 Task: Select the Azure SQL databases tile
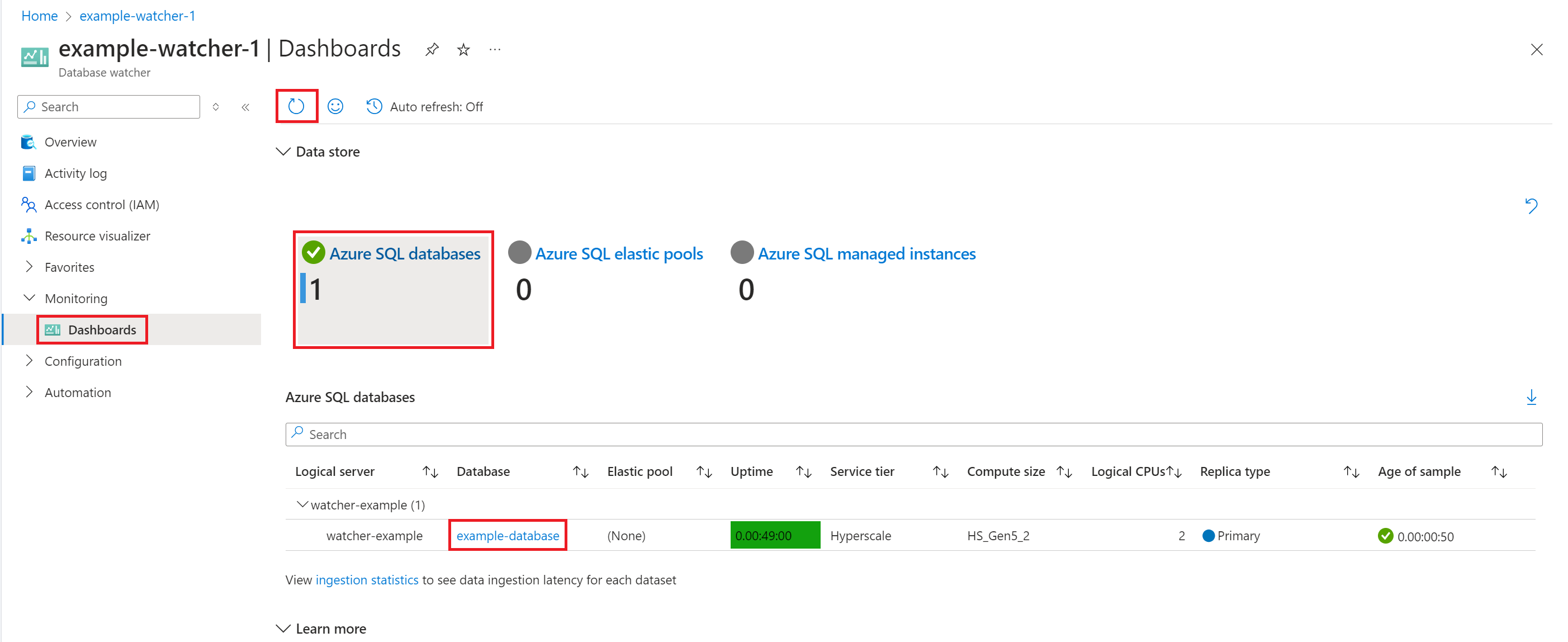pyautogui.click(x=393, y=289)
